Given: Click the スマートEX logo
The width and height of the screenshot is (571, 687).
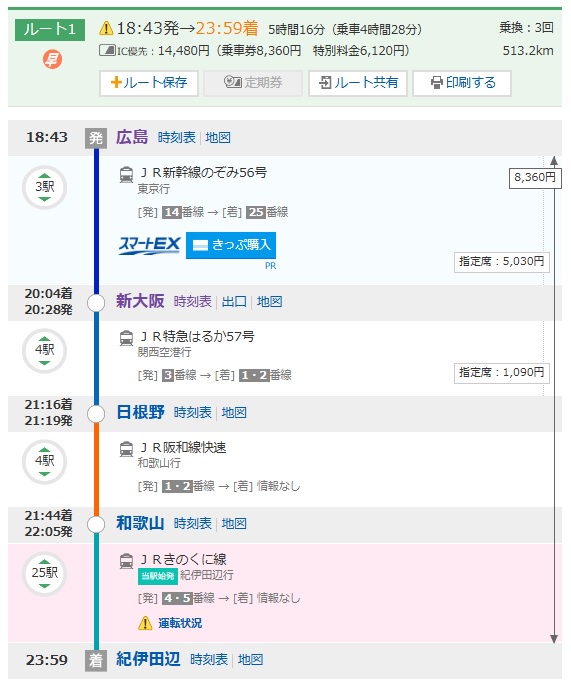Looking at the screenshot, I should coord(149,245).
